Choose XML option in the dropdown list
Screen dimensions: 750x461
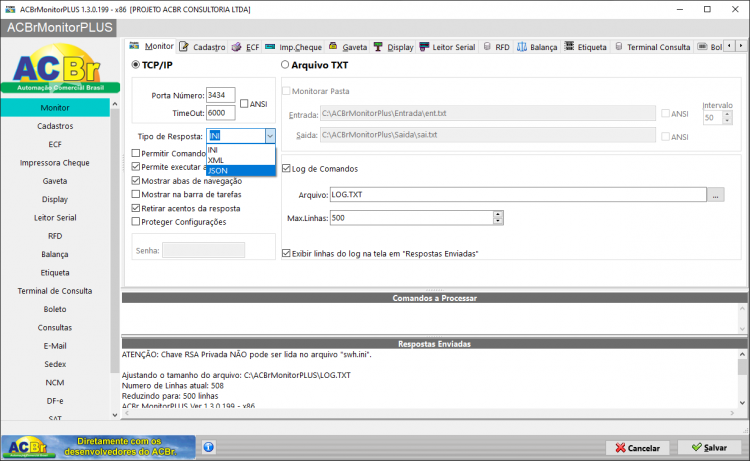(x=241, y=160)
